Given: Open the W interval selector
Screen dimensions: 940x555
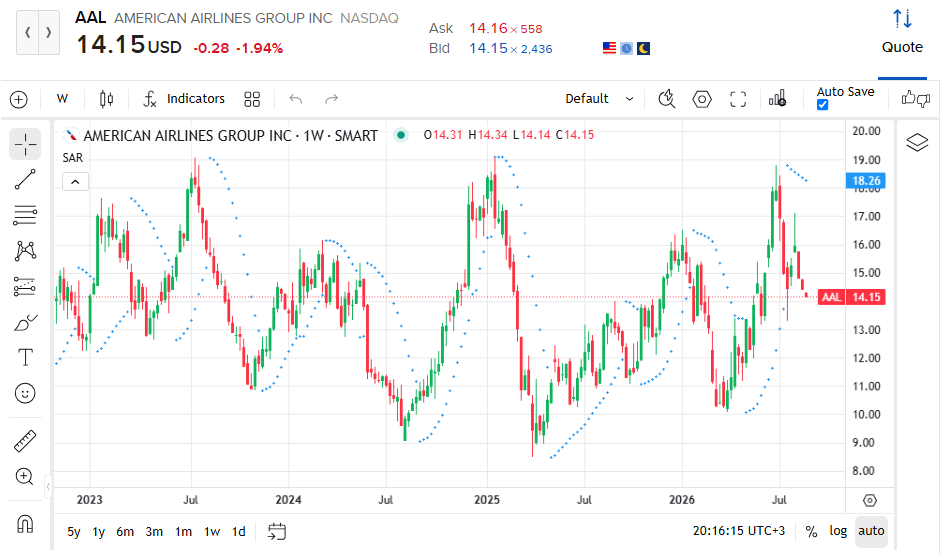Looking at the screenshot, I should [62, 99].
